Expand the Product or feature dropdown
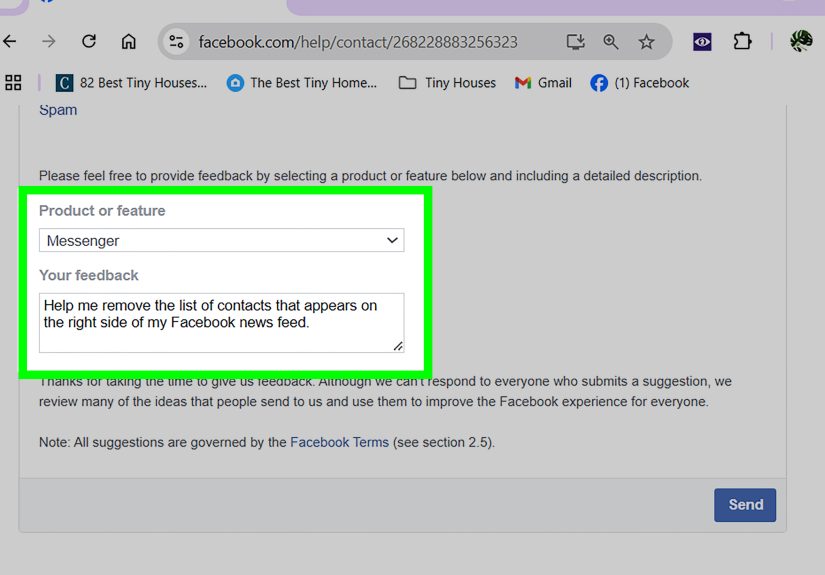This screenshot has height=575, width=825. point(222,240)
